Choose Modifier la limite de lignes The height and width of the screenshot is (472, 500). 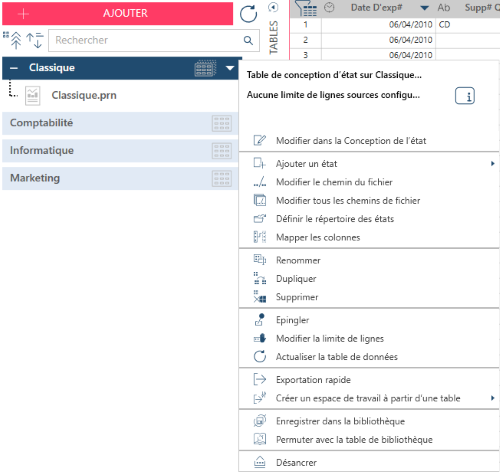pyautogui.click(x=369, y=338)
